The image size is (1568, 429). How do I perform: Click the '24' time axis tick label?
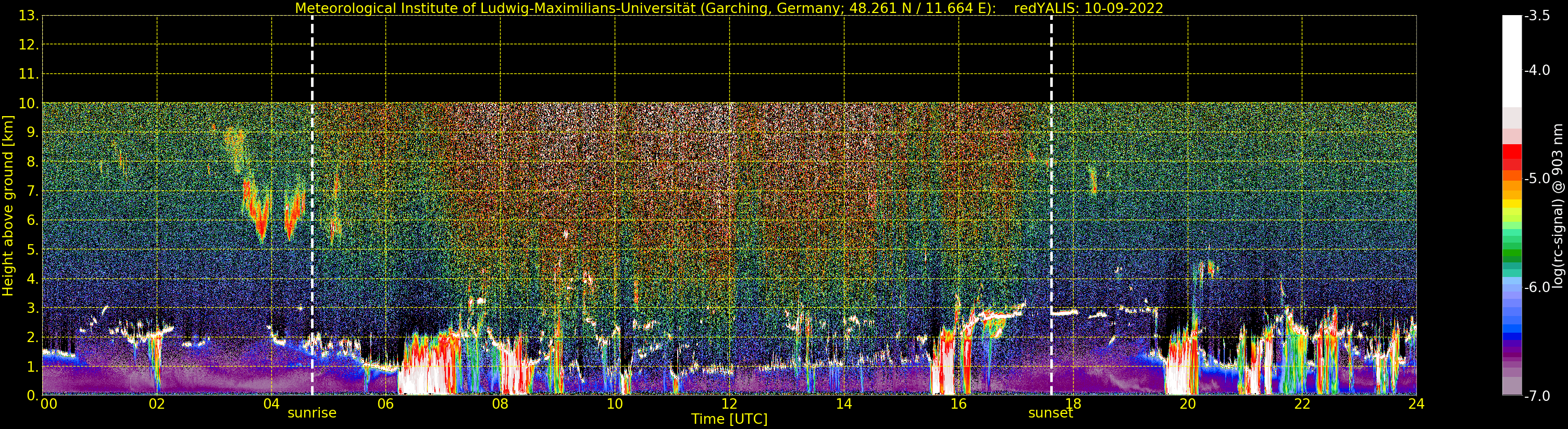(1416, 404)
